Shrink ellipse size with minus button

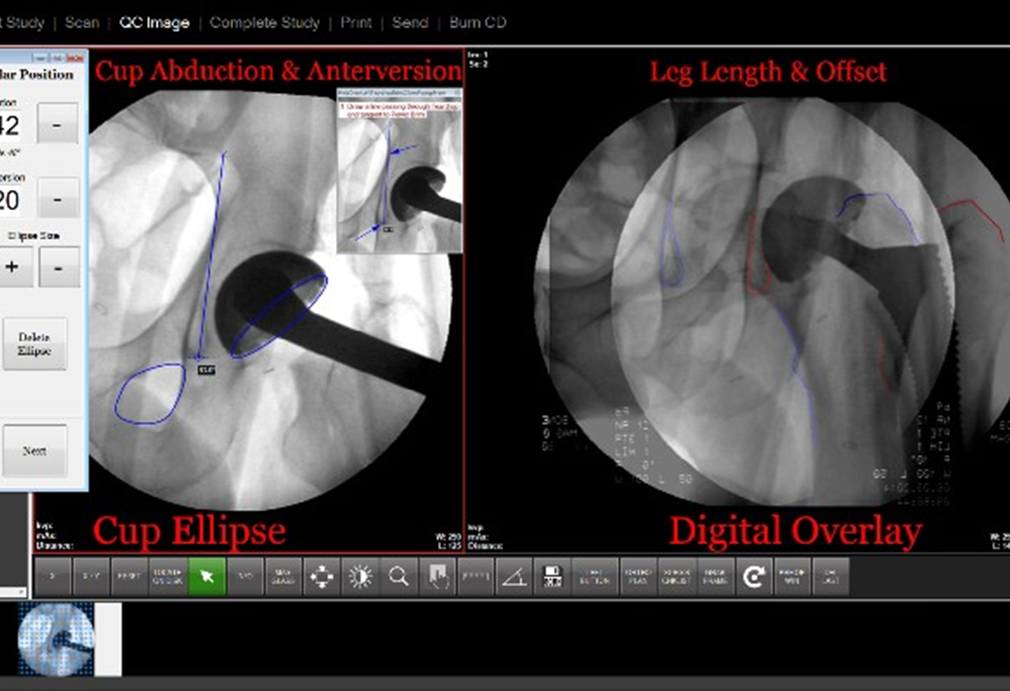click(x=58, y=268)
